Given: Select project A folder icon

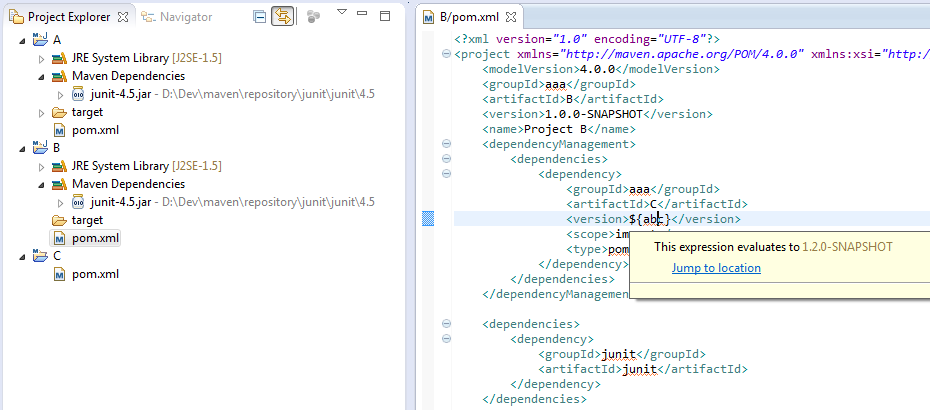Looking at the screenshot, I should pos(40,39).
